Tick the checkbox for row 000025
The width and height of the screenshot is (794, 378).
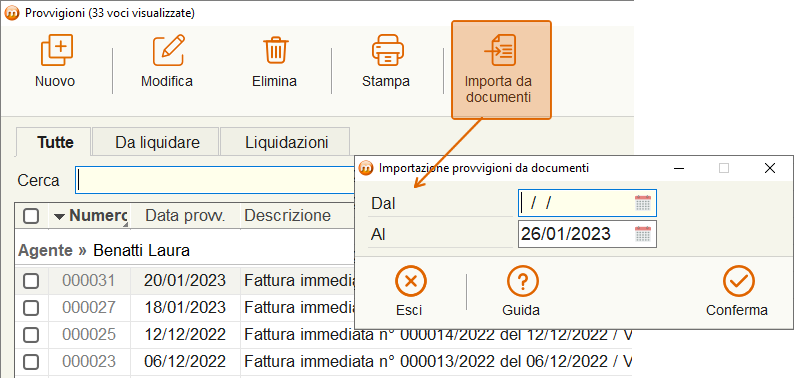(31, 335)
